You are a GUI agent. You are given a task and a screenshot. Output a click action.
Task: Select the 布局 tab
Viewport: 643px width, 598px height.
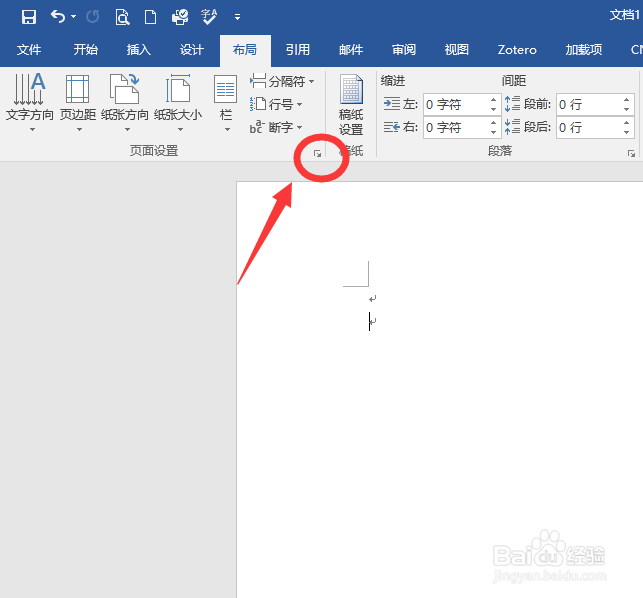pyautogui.click(x=245, y=50)
